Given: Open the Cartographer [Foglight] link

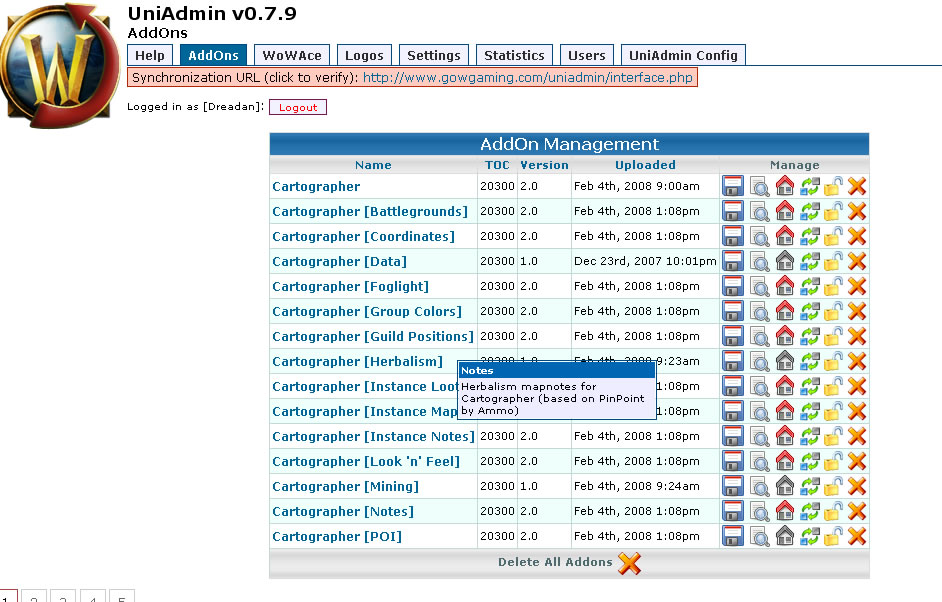Looking at the screenshot, I should click(350, 287).
